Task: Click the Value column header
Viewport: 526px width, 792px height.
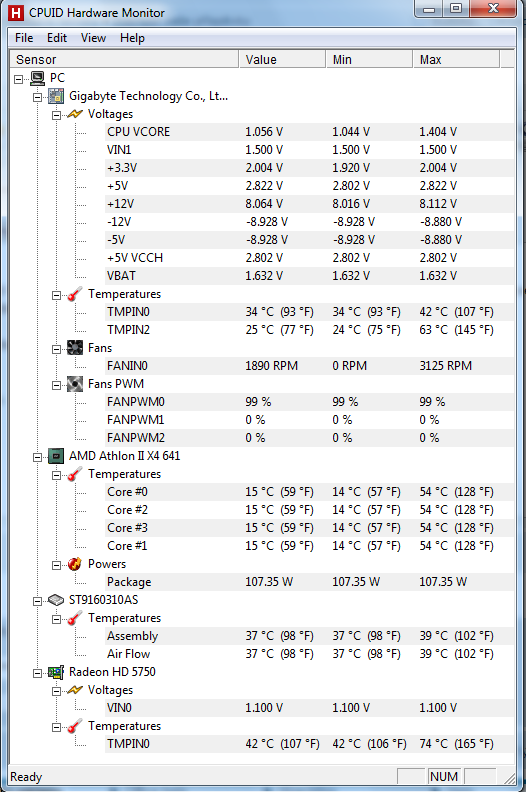Action: 282,59
